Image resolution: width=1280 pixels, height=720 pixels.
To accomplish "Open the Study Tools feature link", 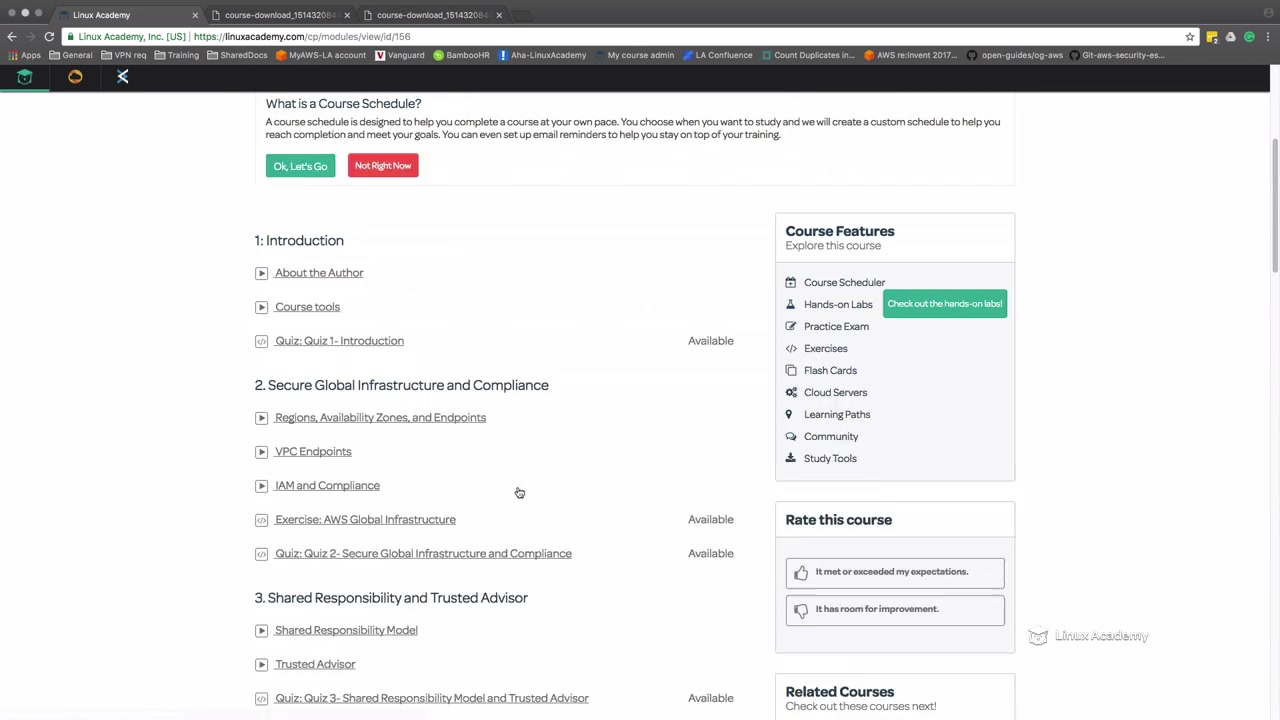I will 830,459.
